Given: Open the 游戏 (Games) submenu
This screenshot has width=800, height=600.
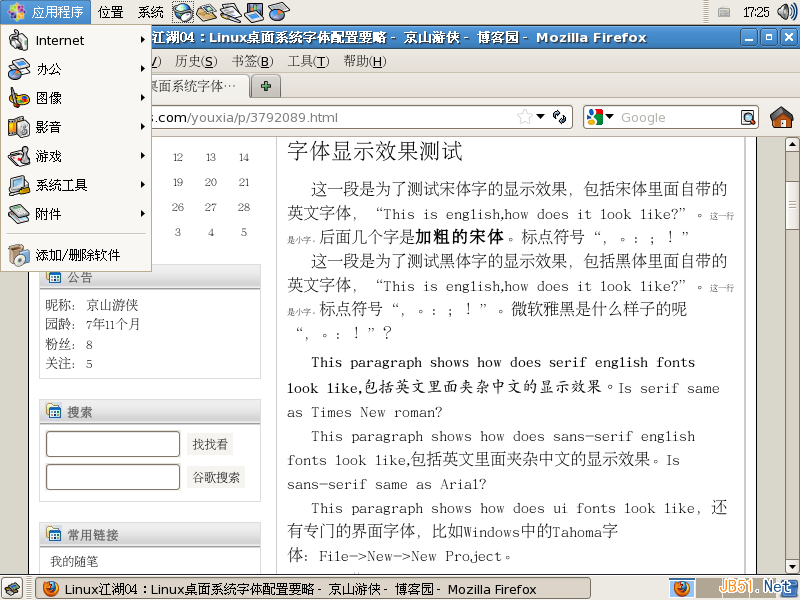Looking at the screenshot, I should coord(77,156).
